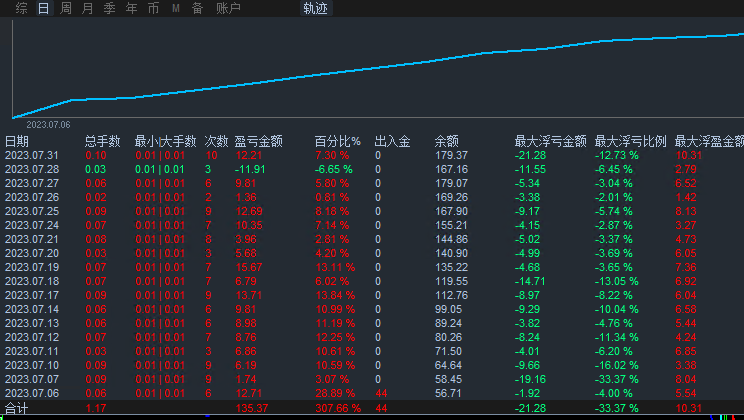Click the total percentage 307.66 %
This screenshot has height=420, width=744.
point(338,408)
